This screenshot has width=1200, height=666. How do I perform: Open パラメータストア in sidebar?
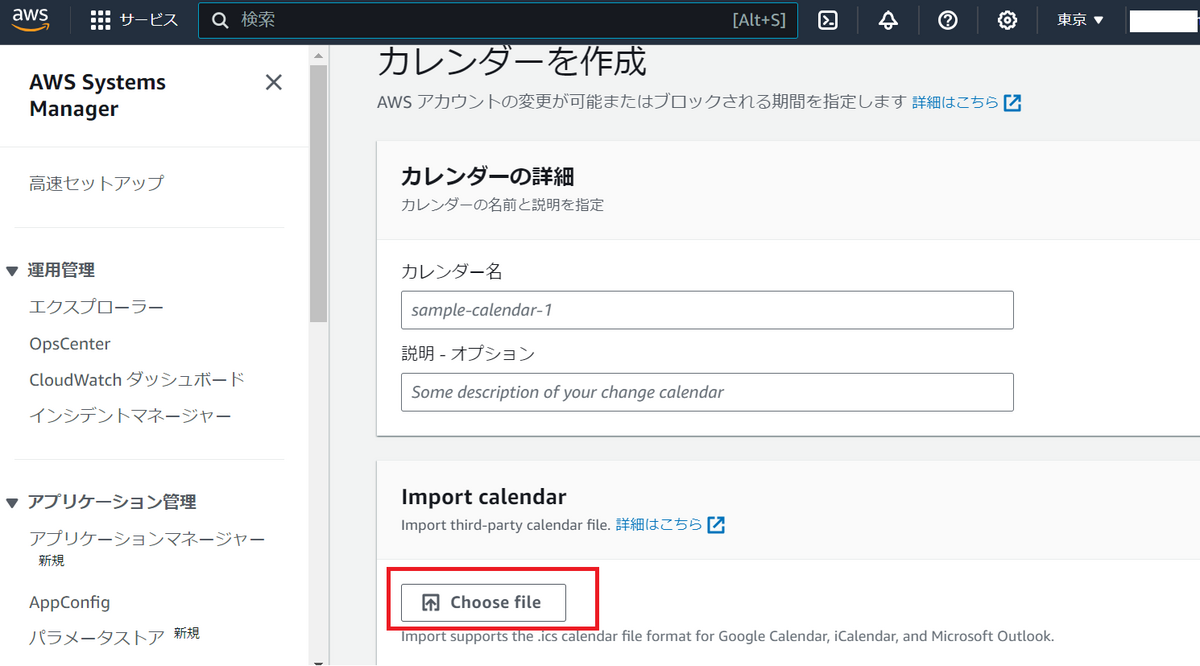tap(96, 636)
